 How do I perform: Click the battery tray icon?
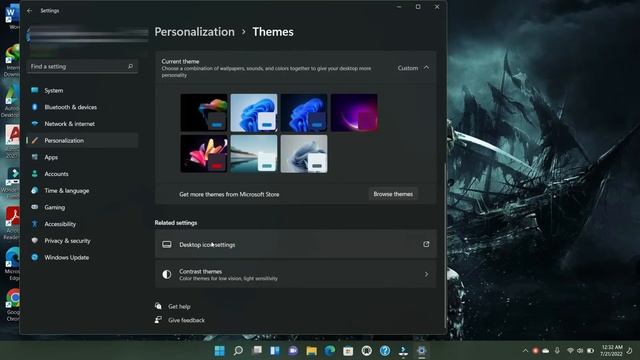[591, 351]
